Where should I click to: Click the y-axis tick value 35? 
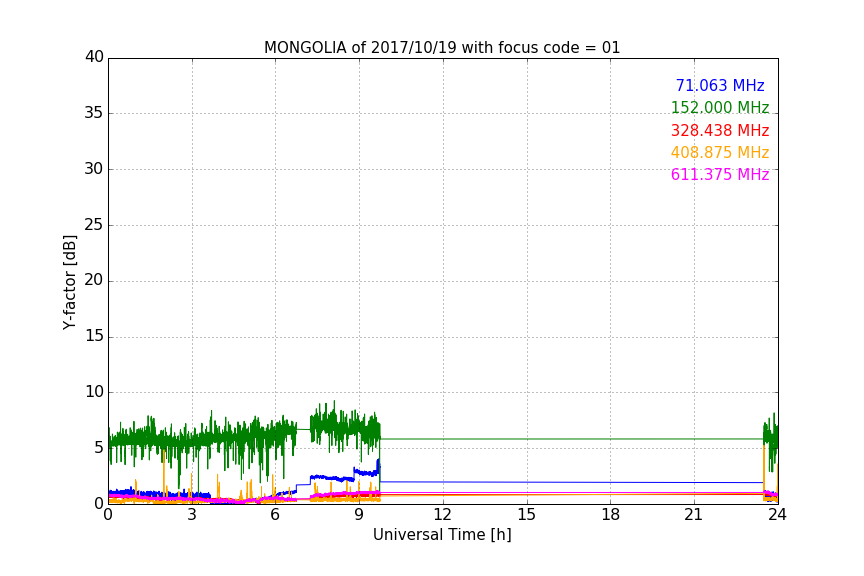[94, 113]
